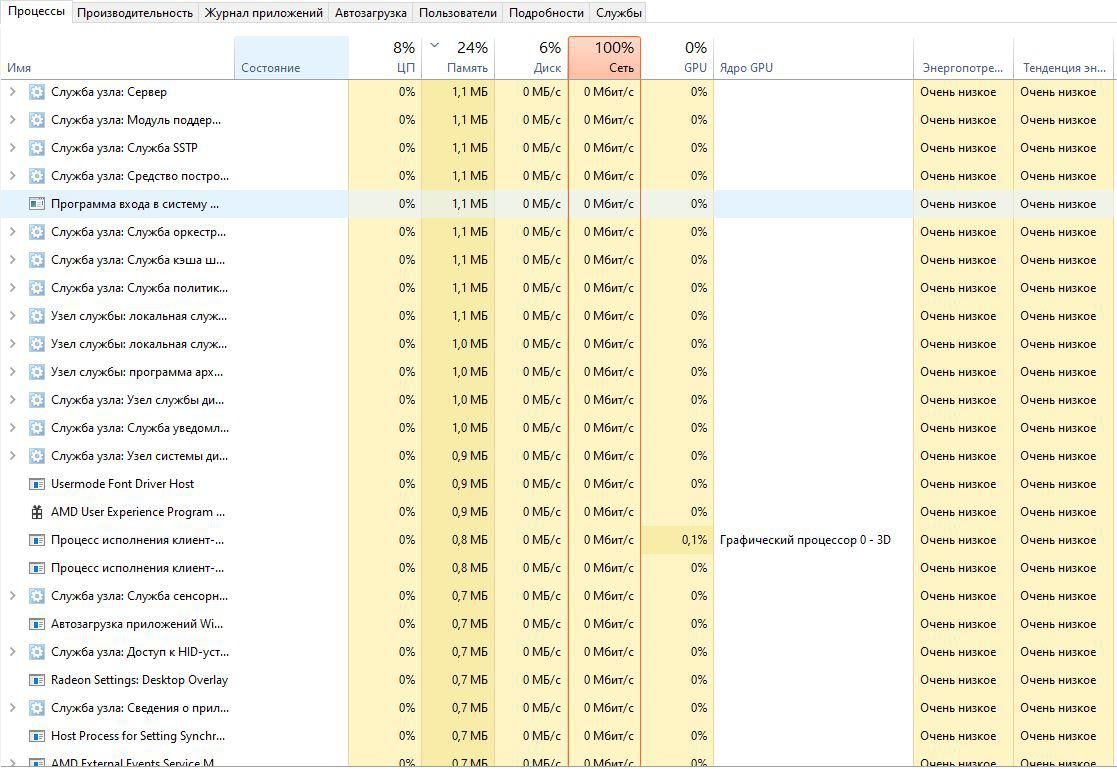Click the gear icon of Служба узла: Служба SSTP
This screenshot has width=1117, height=769.
tap(37, 148)
